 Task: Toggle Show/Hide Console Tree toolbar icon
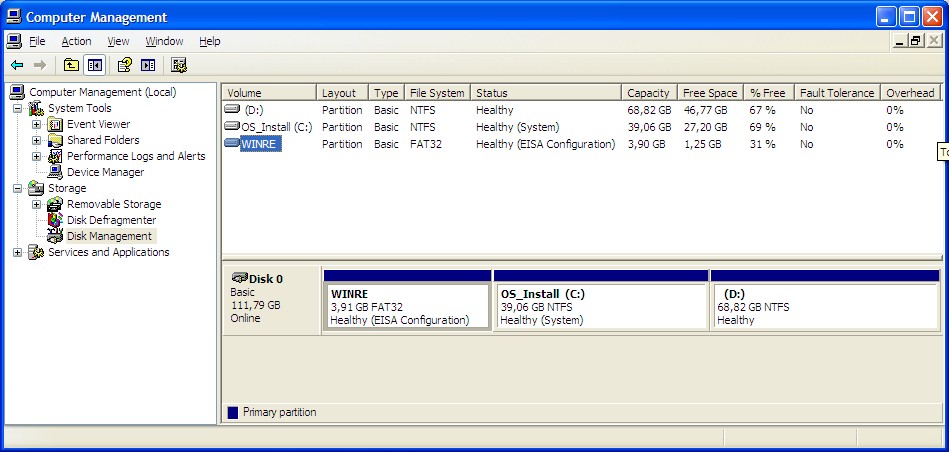94,65
